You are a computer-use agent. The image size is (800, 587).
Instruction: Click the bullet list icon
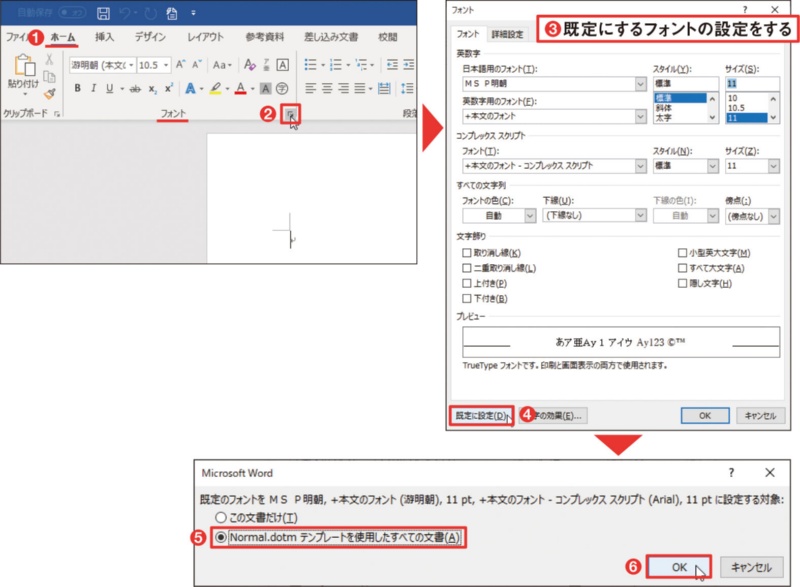coord(311,64)
